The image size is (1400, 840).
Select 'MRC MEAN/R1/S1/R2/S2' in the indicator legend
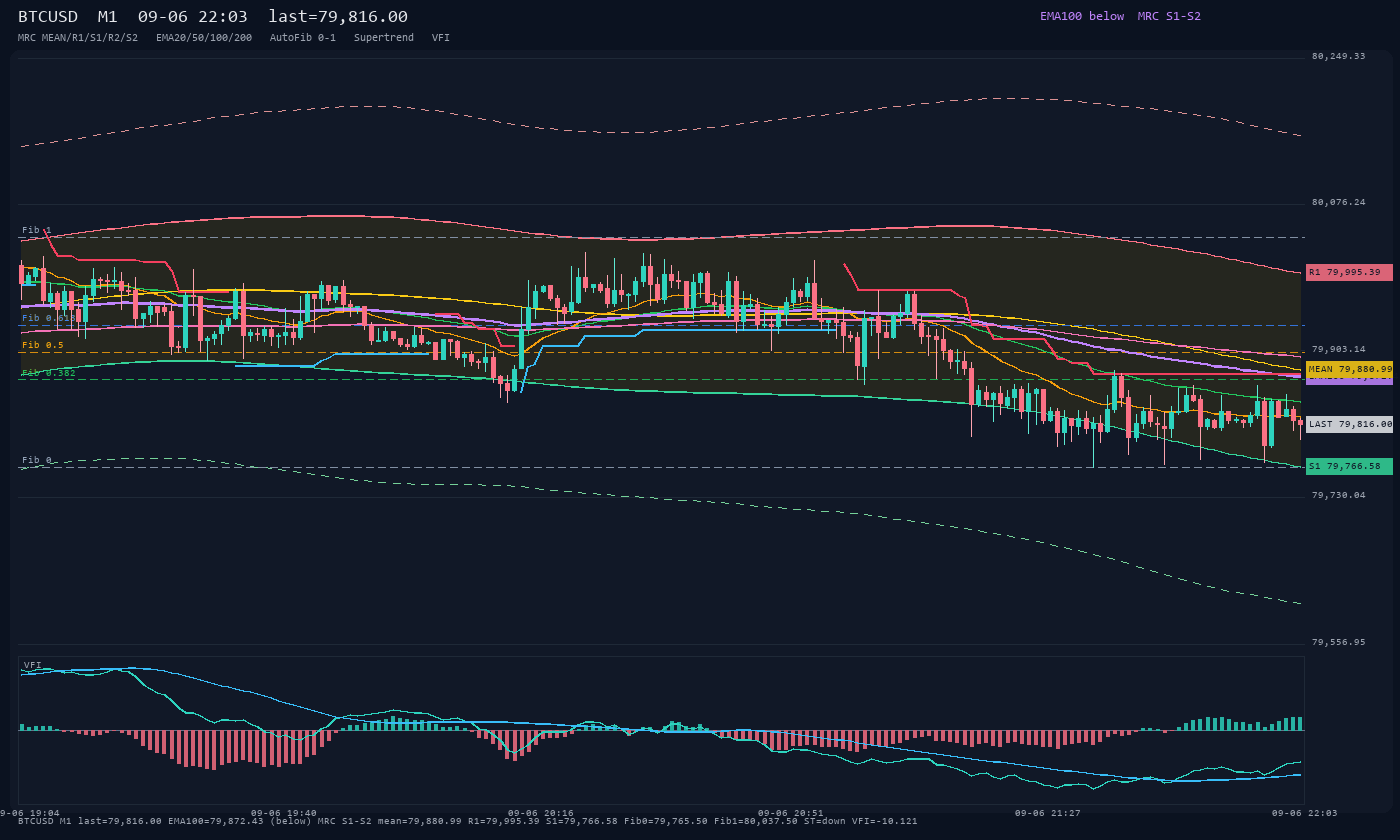(78, 38)
